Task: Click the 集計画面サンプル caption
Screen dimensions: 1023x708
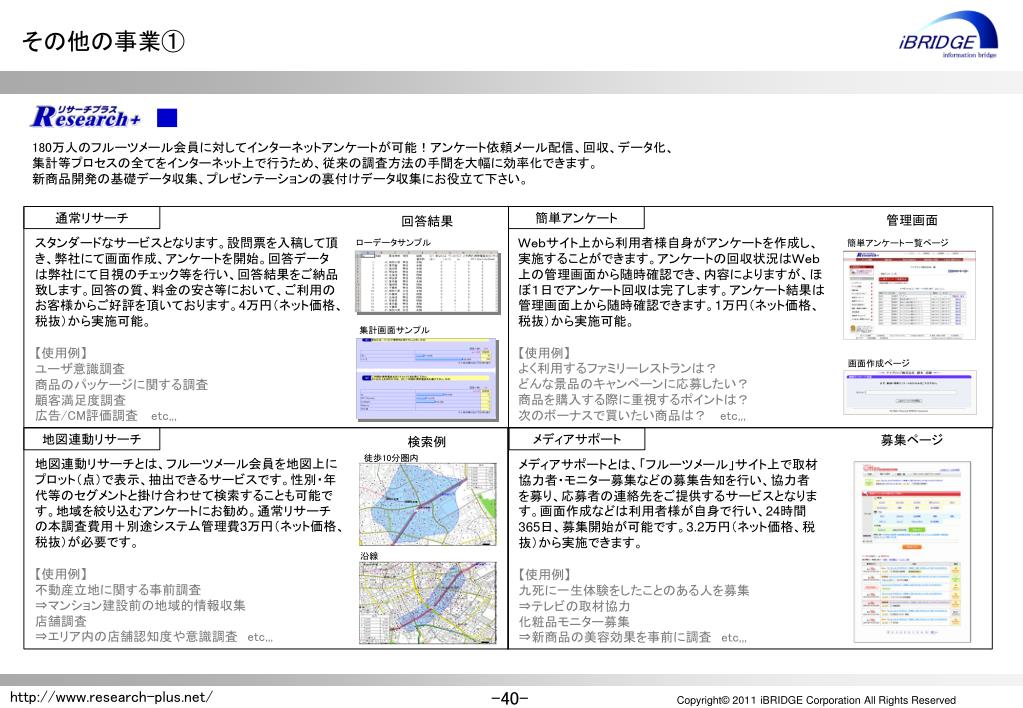Action: (394, 330)
